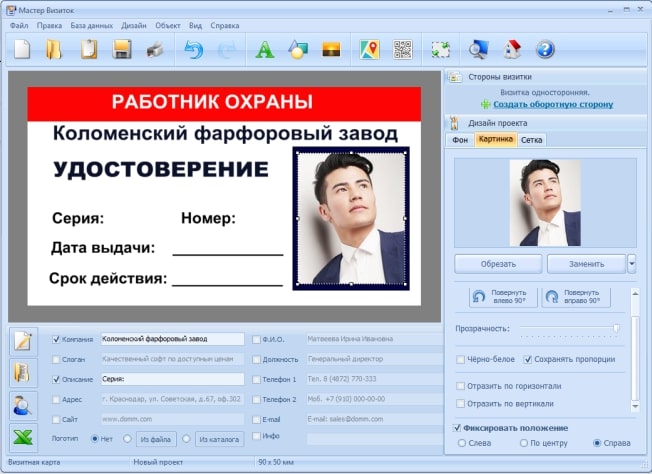Click the Обрезать button
This screenshot has height=474, width=652.
point(498,264)
